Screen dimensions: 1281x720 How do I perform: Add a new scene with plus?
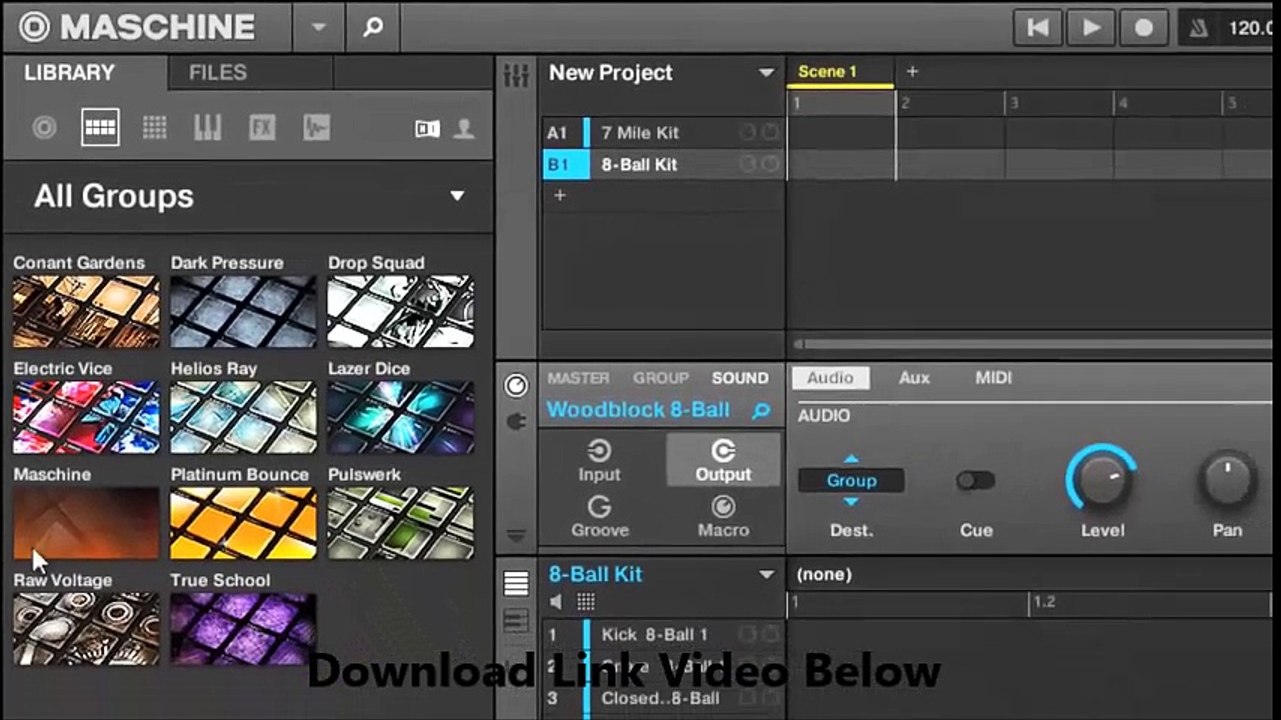(x=912, y=72)
